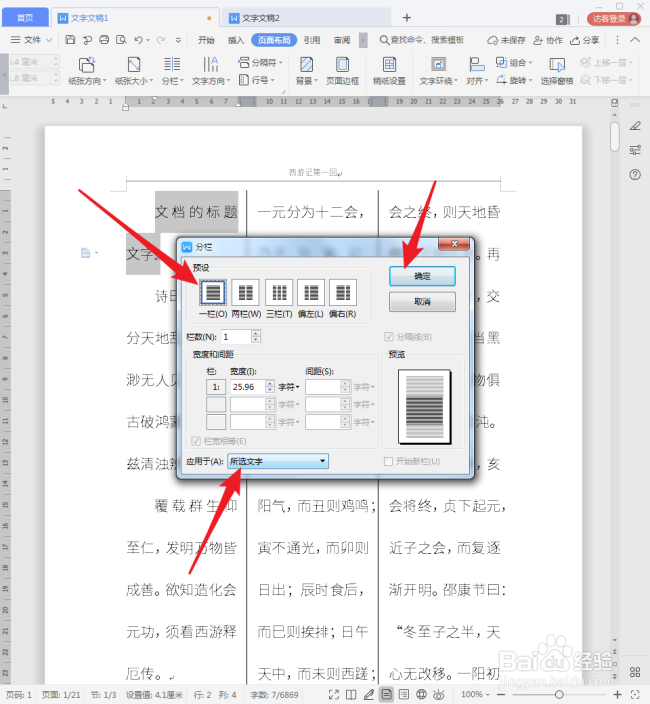The height and width of the screenshot is (704, 650).
Task: Open the 纸张方向 paper orientation tool
Action: click(87, 70)
